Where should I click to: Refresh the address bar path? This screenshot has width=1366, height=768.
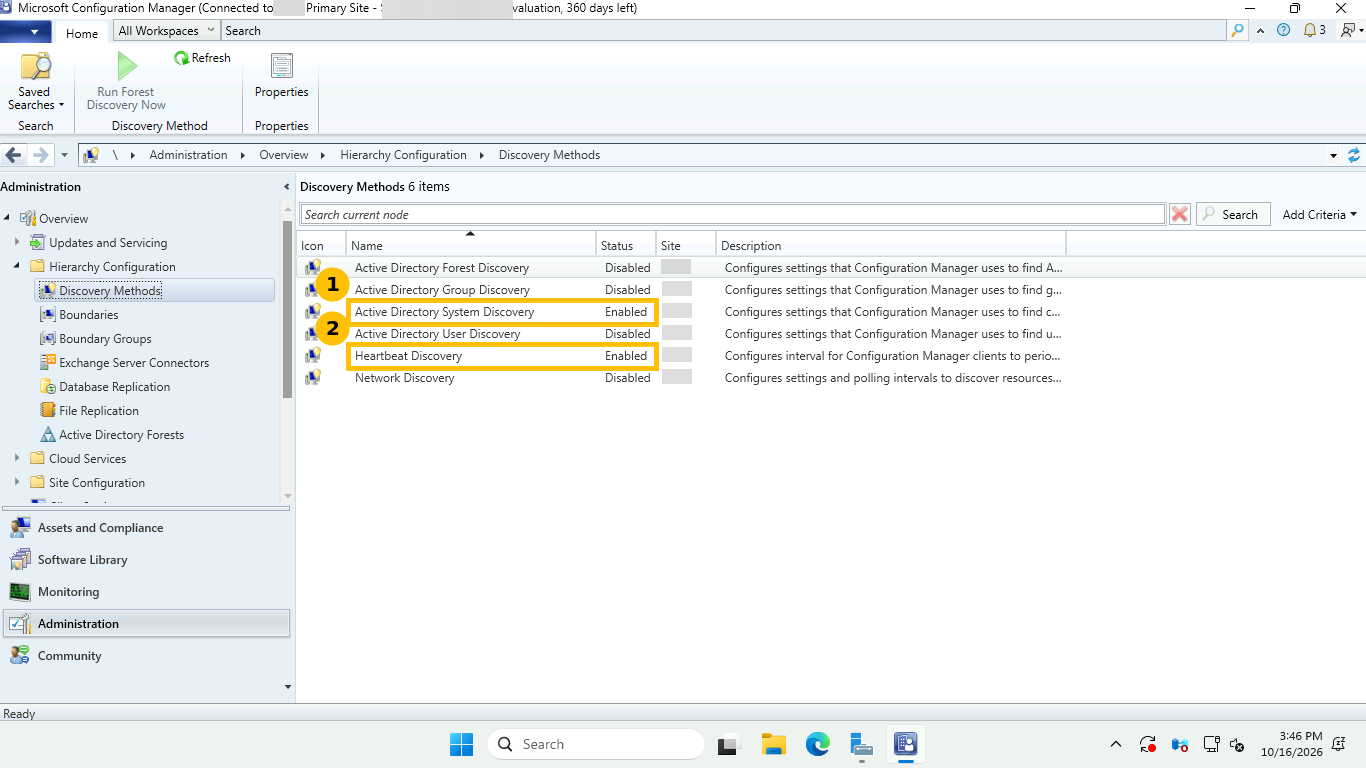(1354, 155)
